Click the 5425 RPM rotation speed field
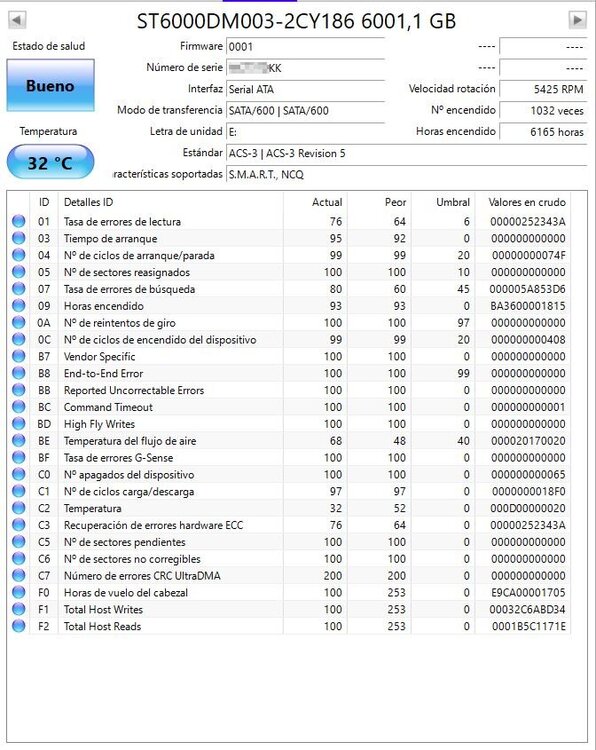The width and height of the screenshot is (596, 750). [543, 89]
